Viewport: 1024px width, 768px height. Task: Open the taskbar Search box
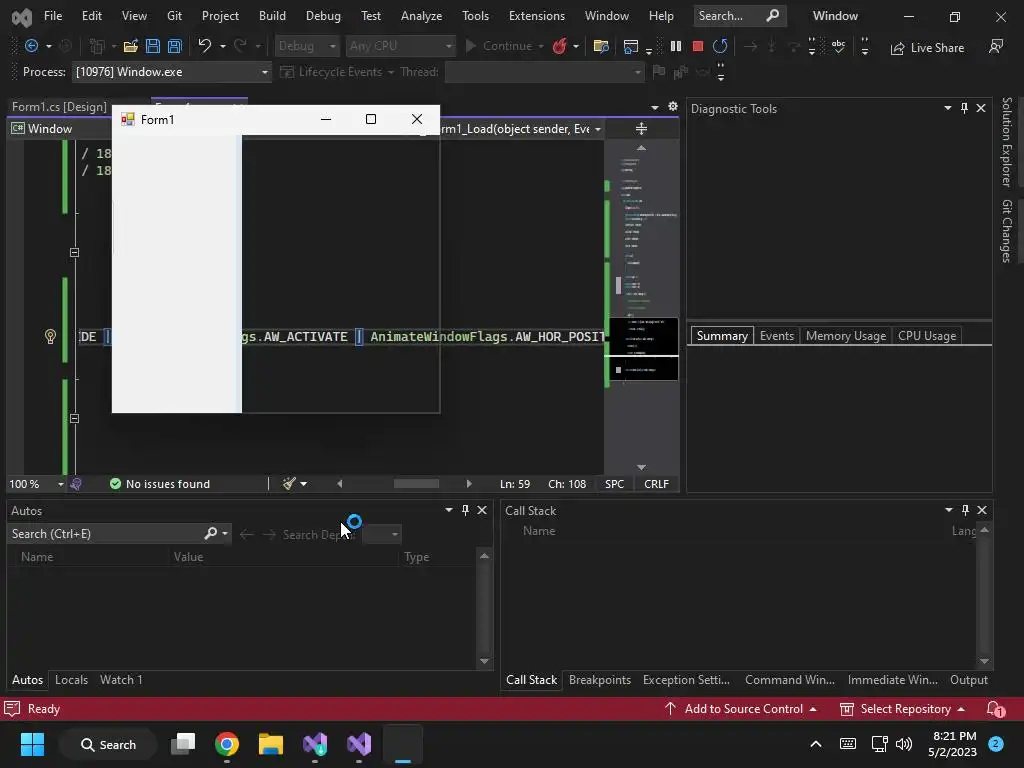(x=108, y=744)
